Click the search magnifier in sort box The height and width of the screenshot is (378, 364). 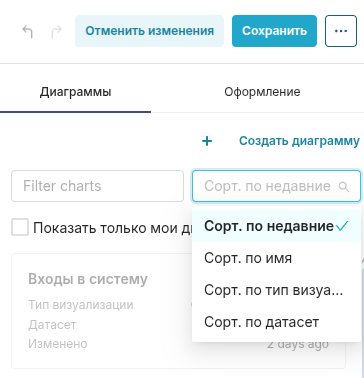click(344, 187)
